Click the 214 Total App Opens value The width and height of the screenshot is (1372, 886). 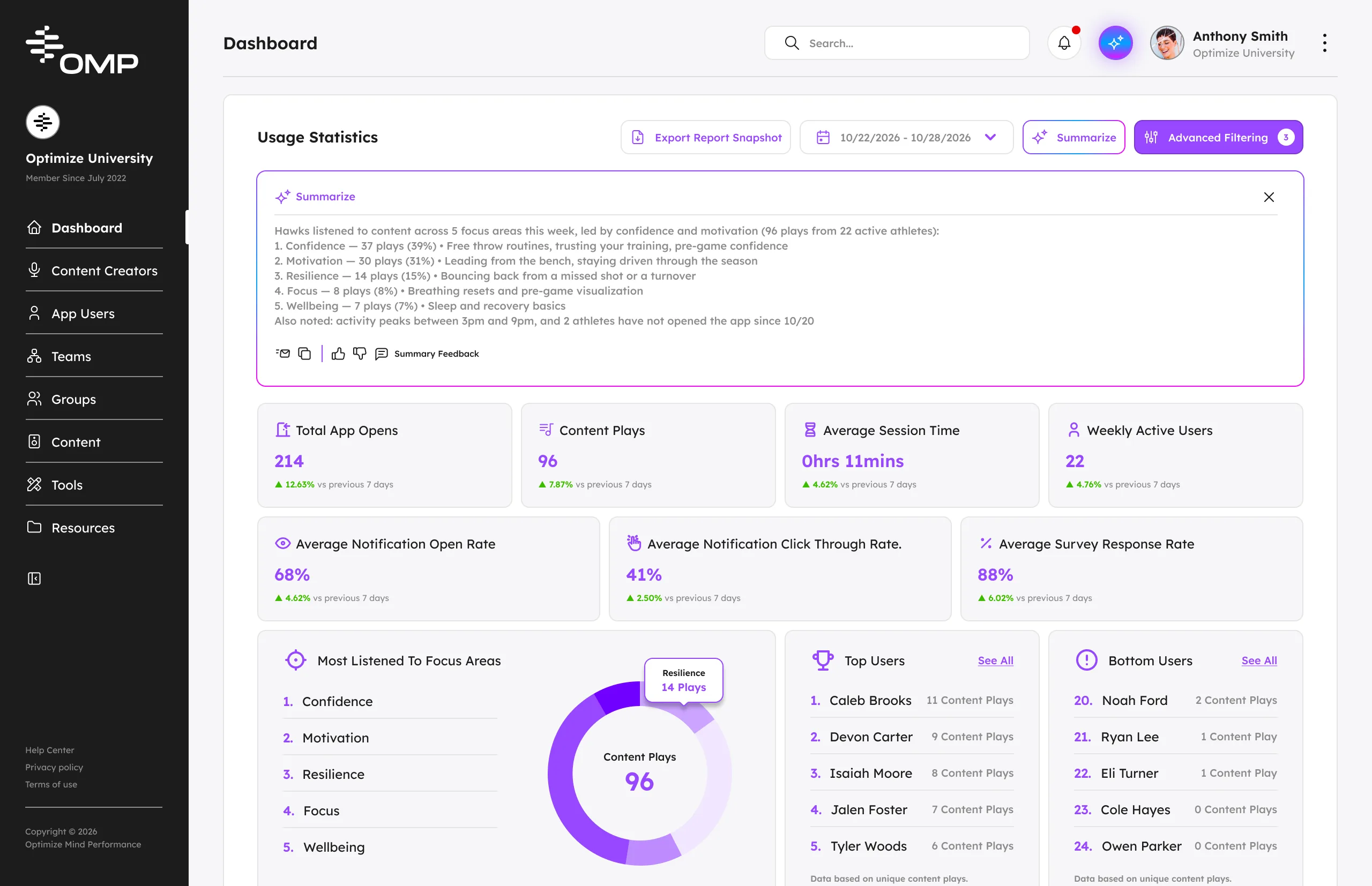pos(289,461)
